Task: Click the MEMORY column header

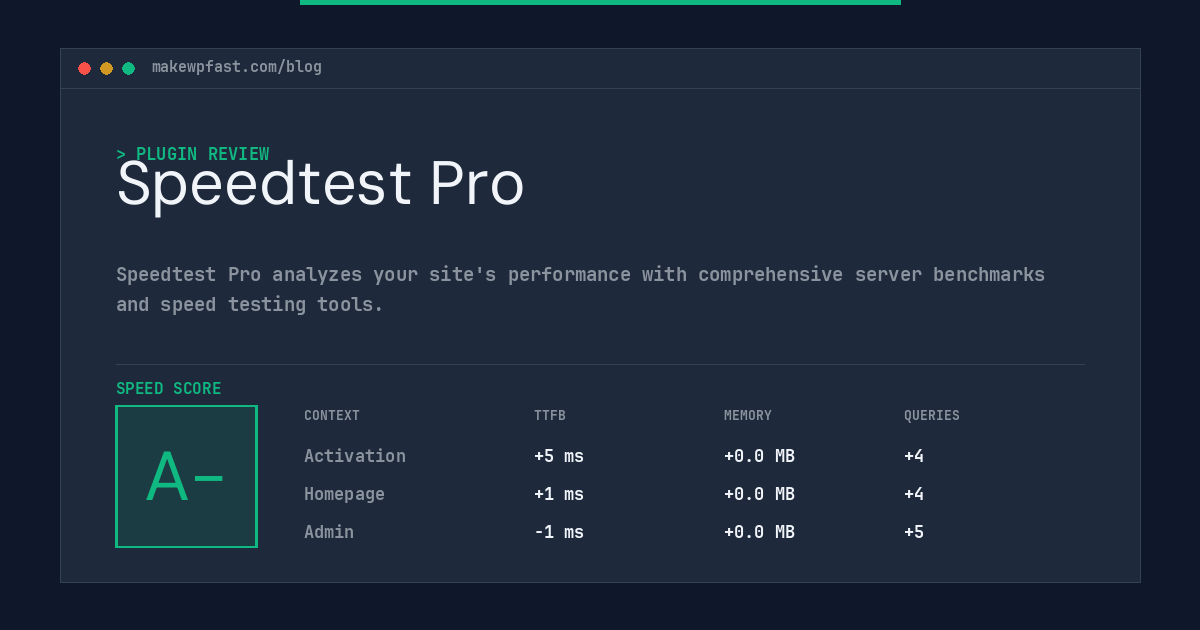Action: [x=748, y=416]
